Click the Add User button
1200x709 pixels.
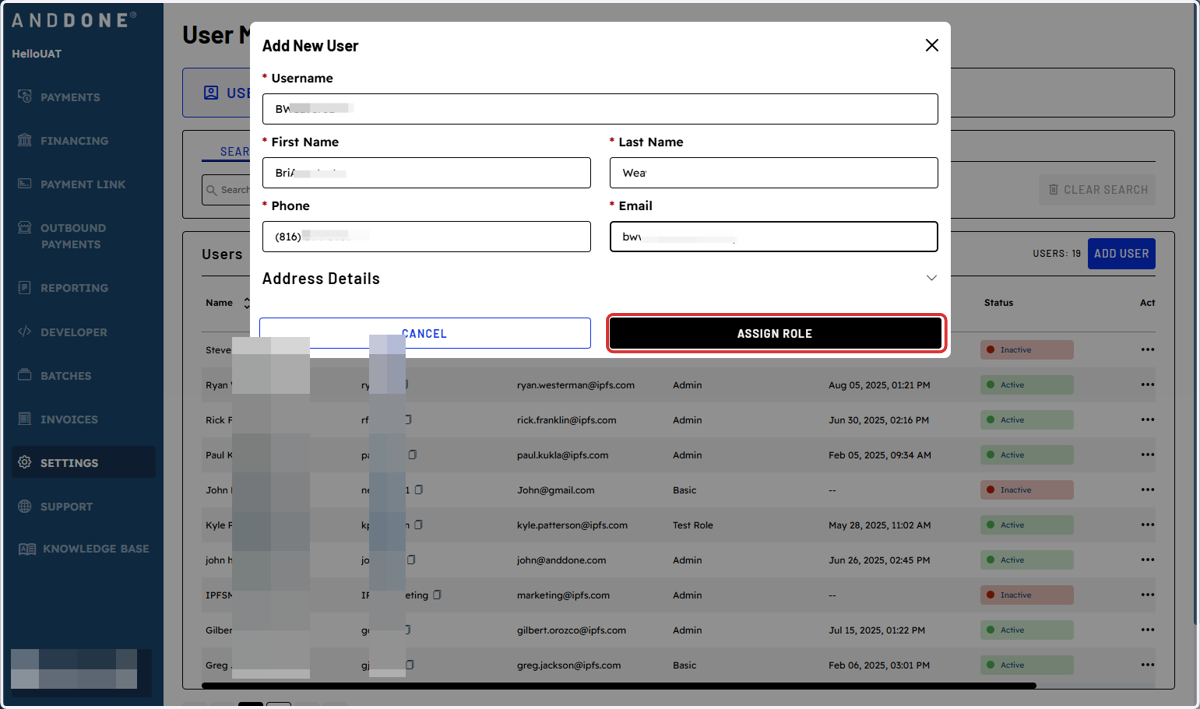[1121, 254]
